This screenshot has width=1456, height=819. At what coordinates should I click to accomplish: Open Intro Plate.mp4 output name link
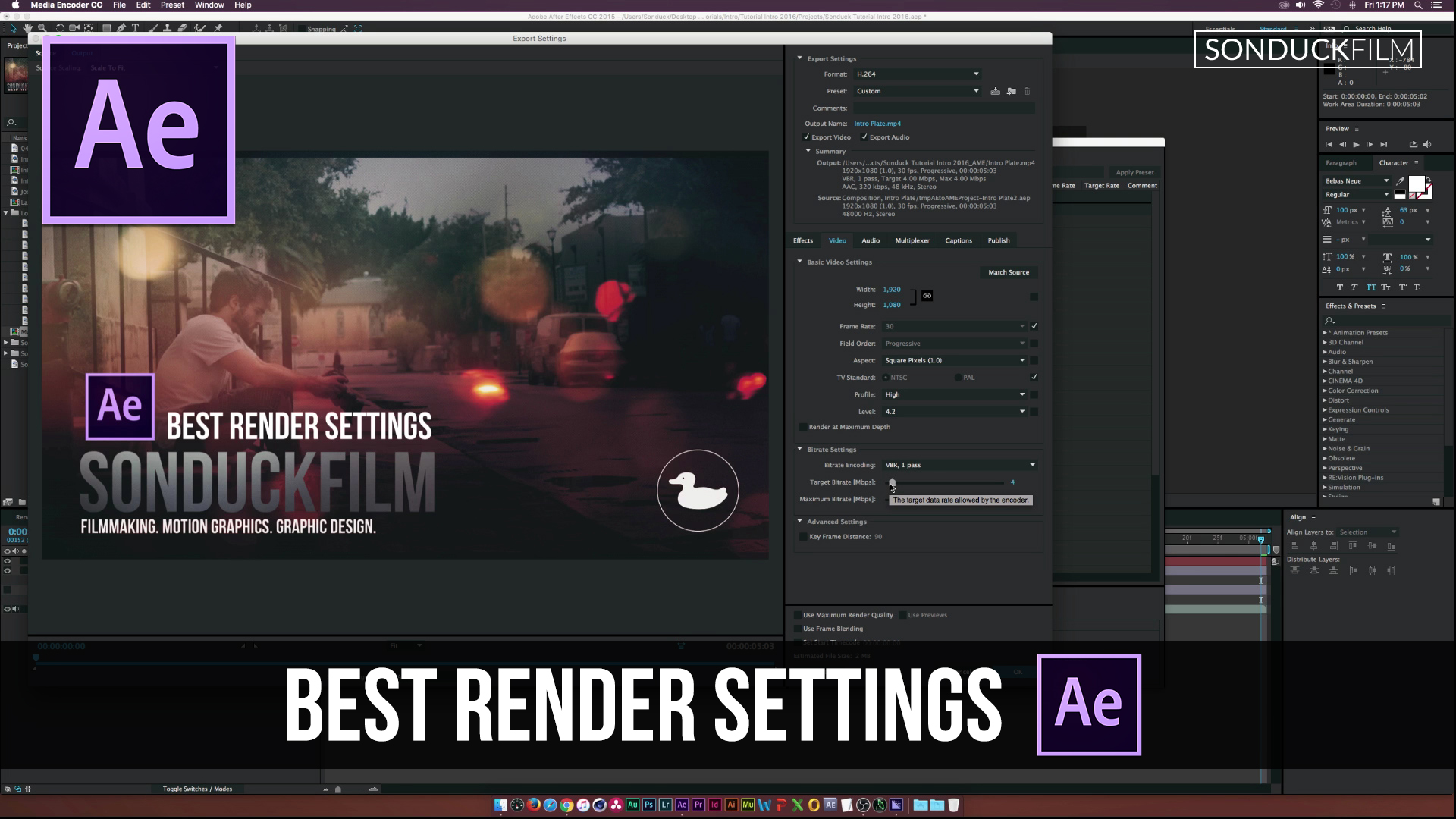click(x=877, y=124)
